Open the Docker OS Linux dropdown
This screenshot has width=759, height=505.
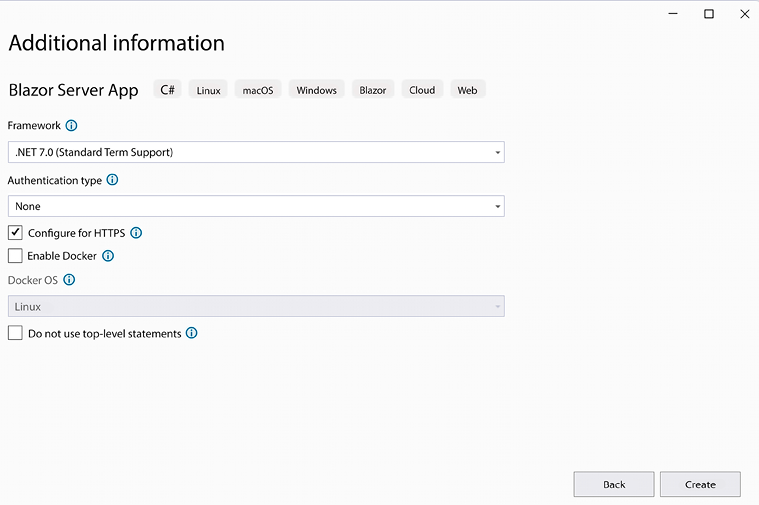256,306
